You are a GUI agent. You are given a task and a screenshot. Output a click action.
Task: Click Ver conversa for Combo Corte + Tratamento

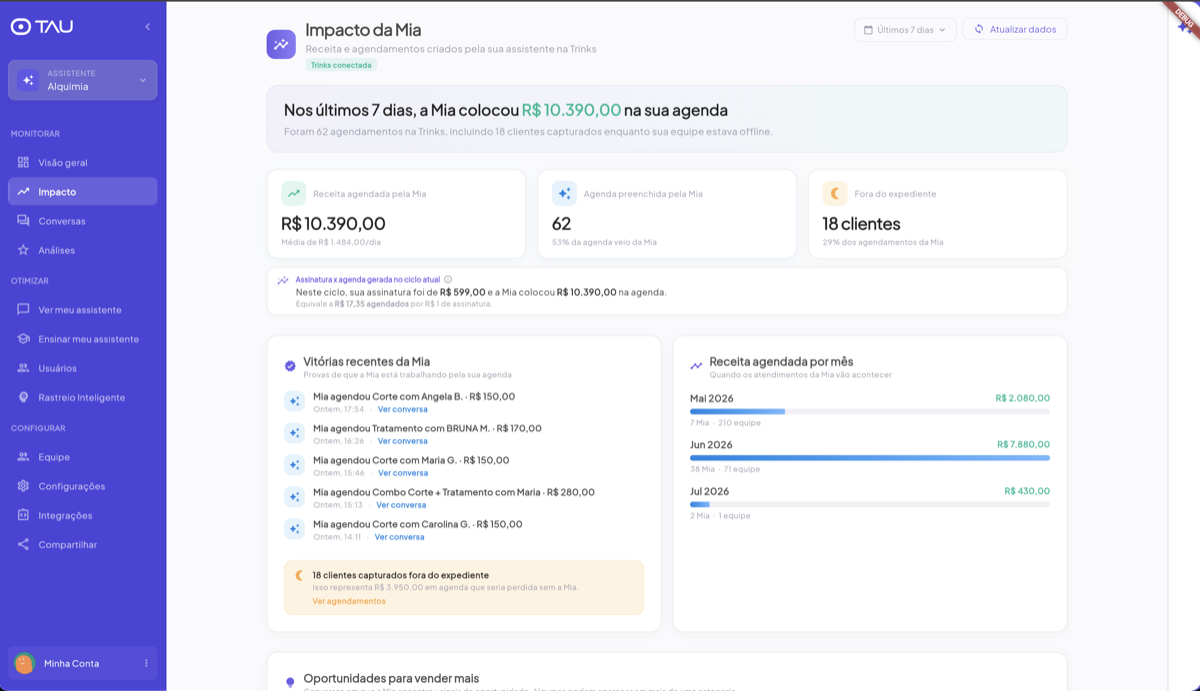tap(401, 505)
